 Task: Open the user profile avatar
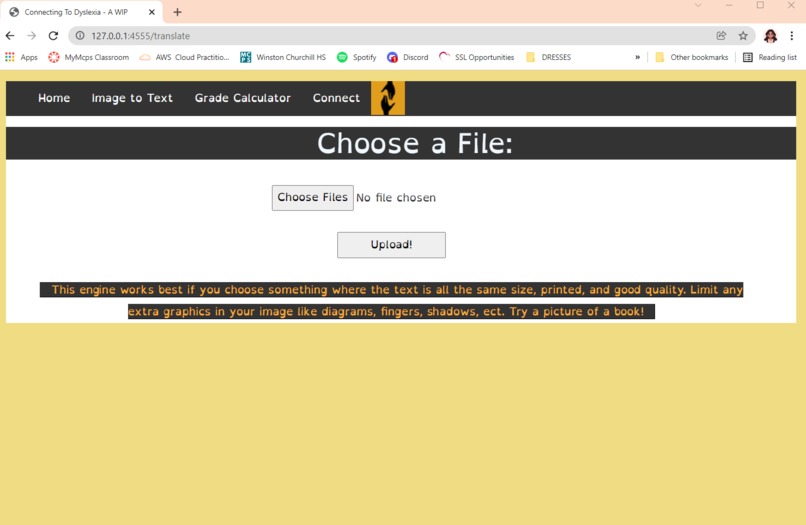770,35
